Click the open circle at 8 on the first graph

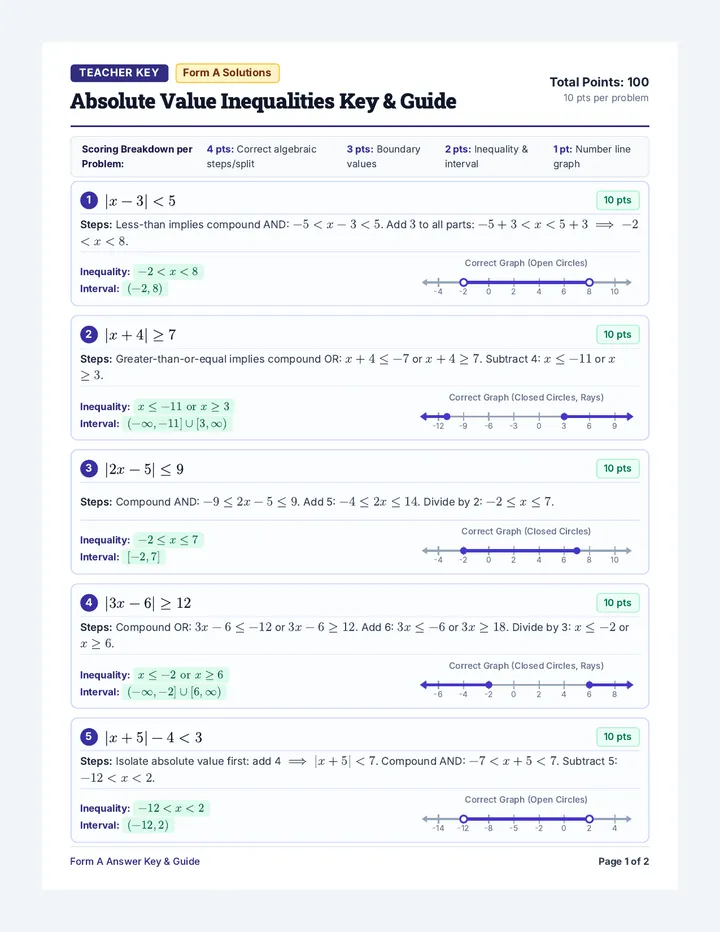(589, 282)
